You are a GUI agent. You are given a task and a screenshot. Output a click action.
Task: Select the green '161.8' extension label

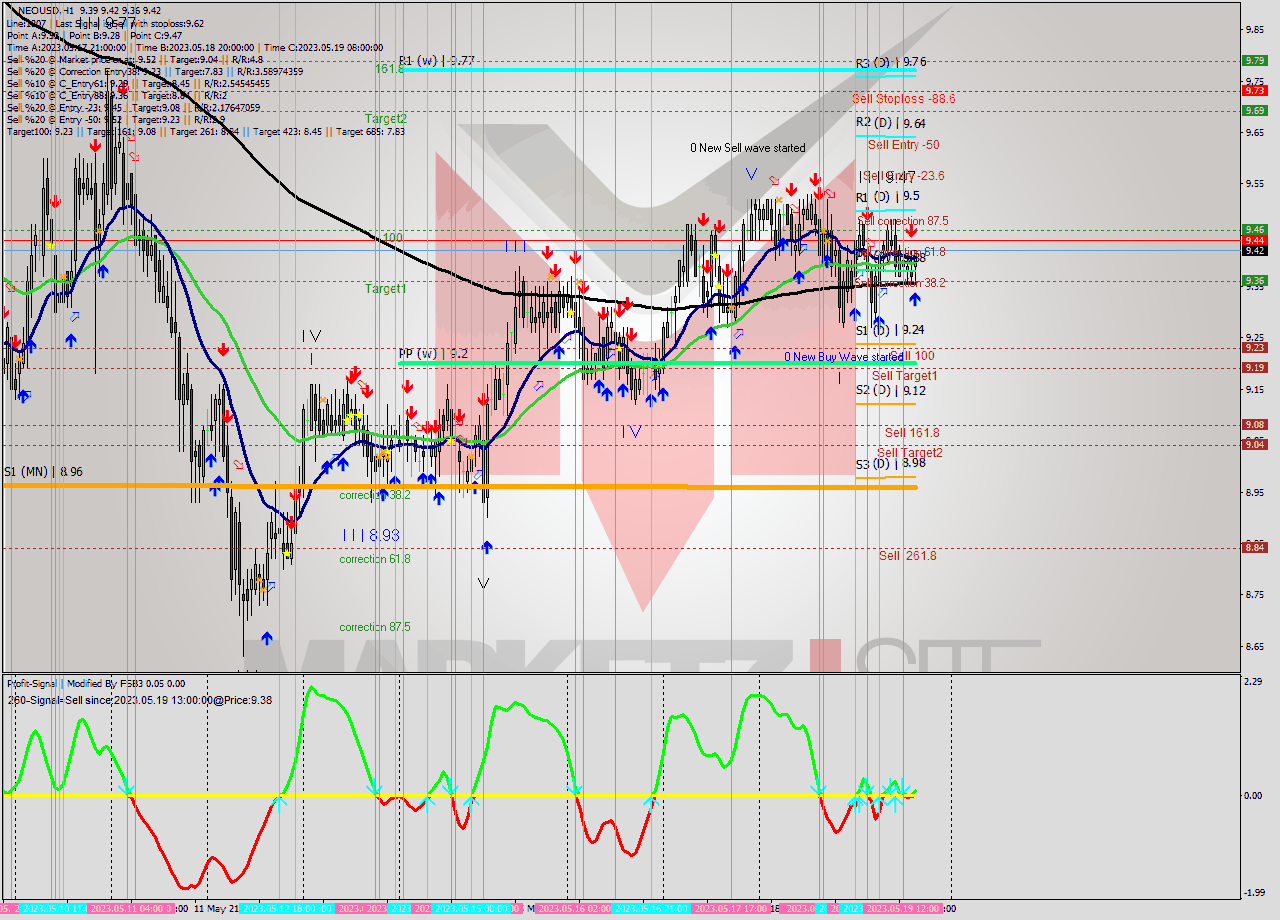click(x=389, y=69)
